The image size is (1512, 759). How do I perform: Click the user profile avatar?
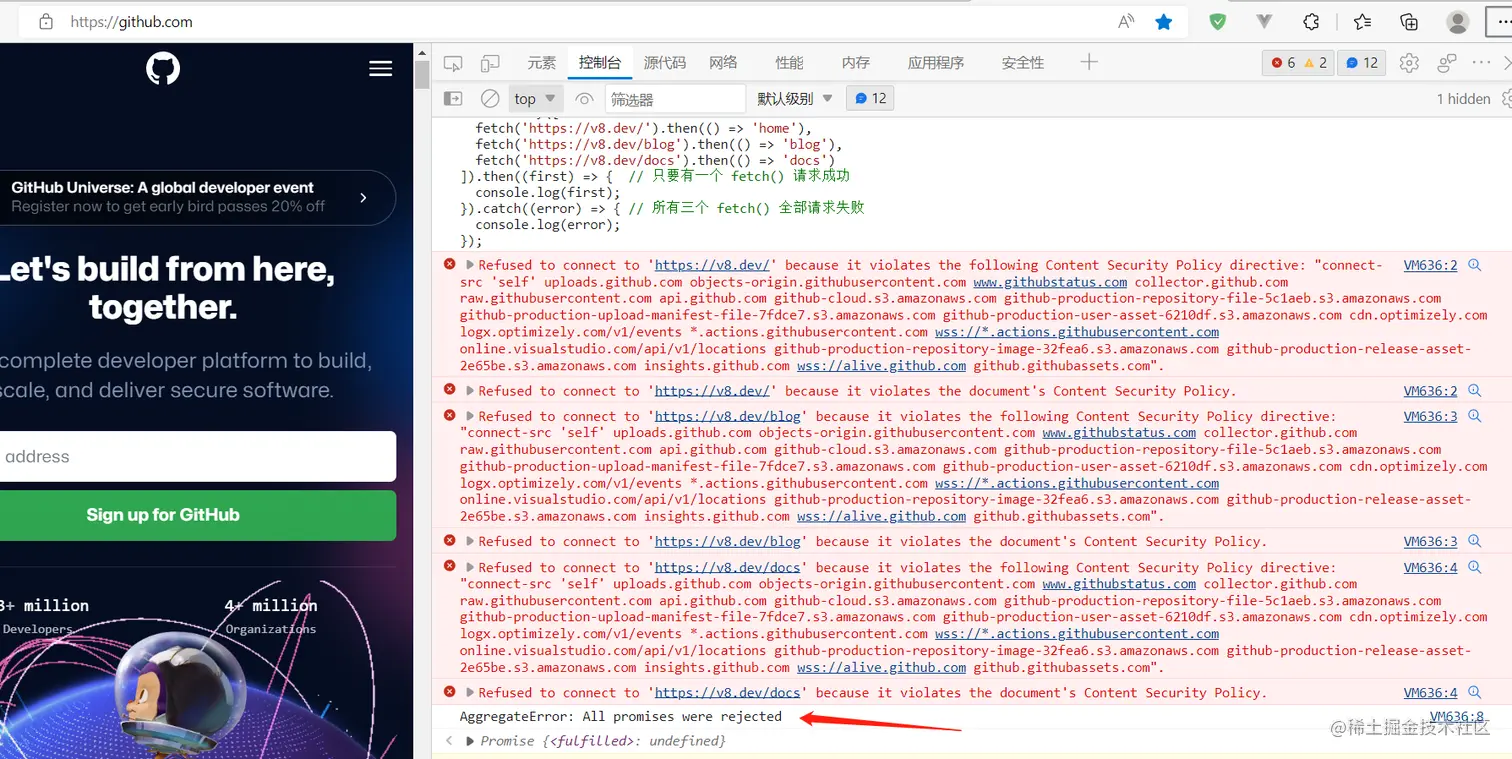coord(1458,21)
